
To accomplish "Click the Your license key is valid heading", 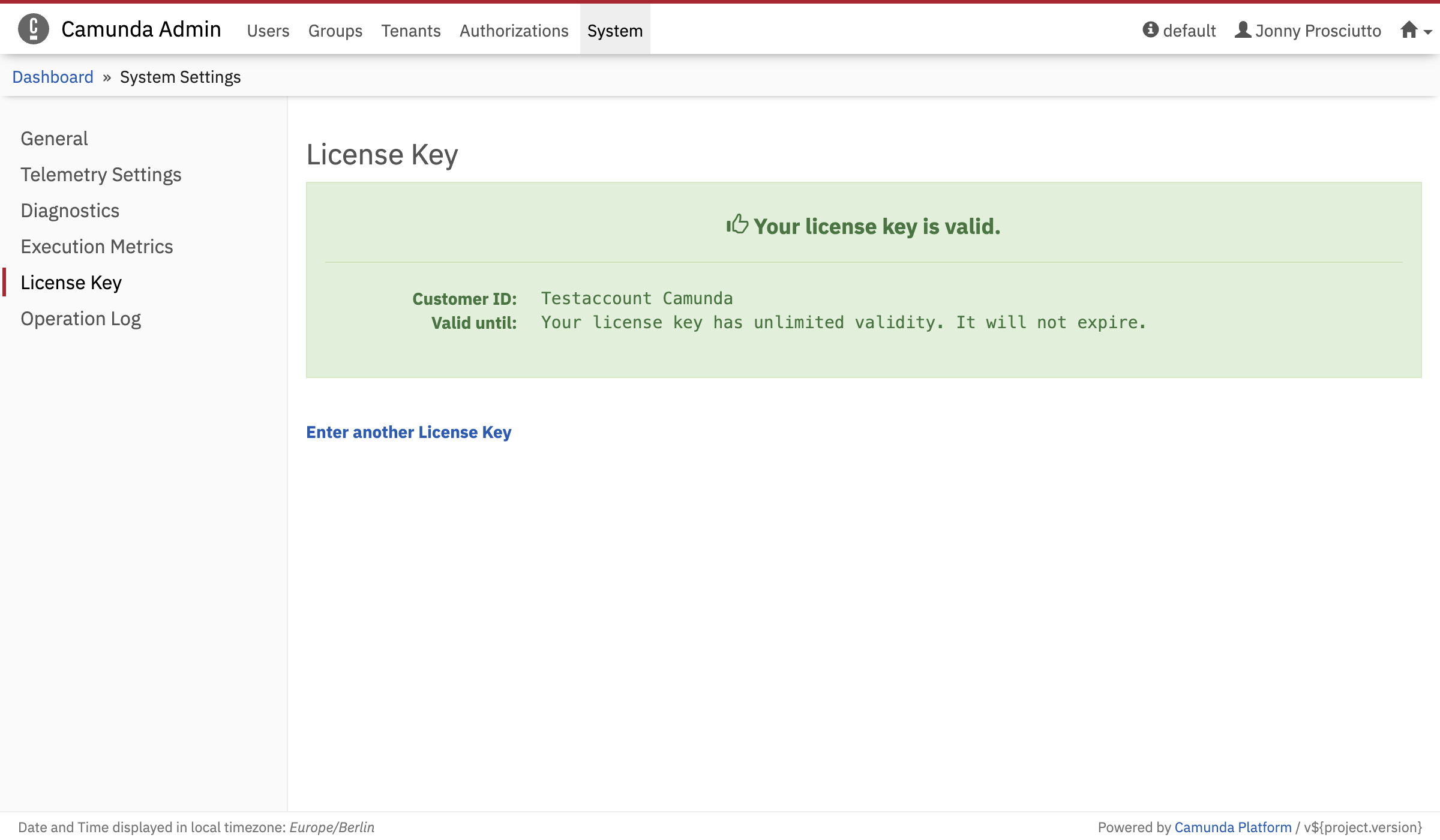I will pyautogui.click(x=877, y=226).
